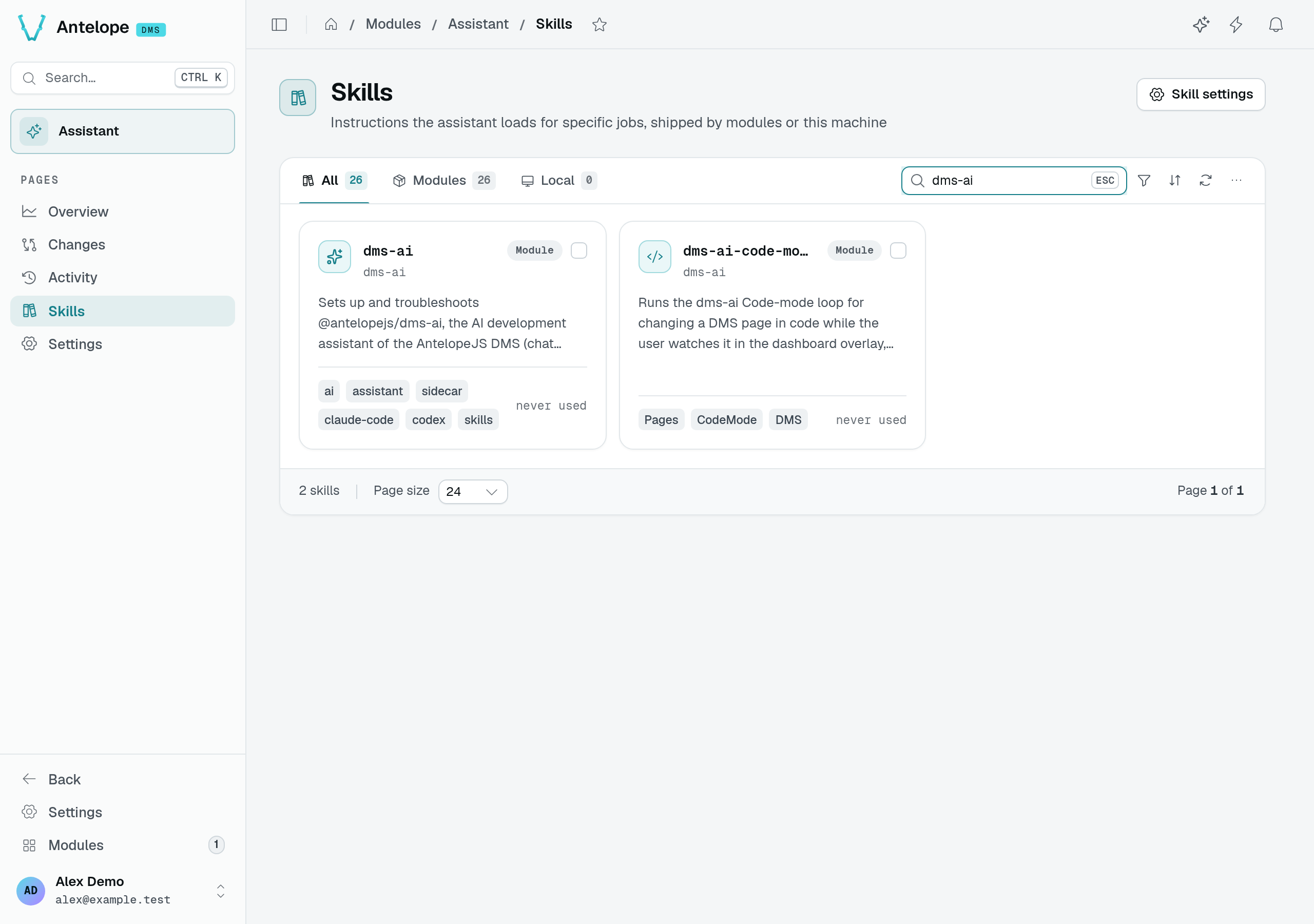Clear search with ESC badge

pyautogui.click(x=1105, y=180)
